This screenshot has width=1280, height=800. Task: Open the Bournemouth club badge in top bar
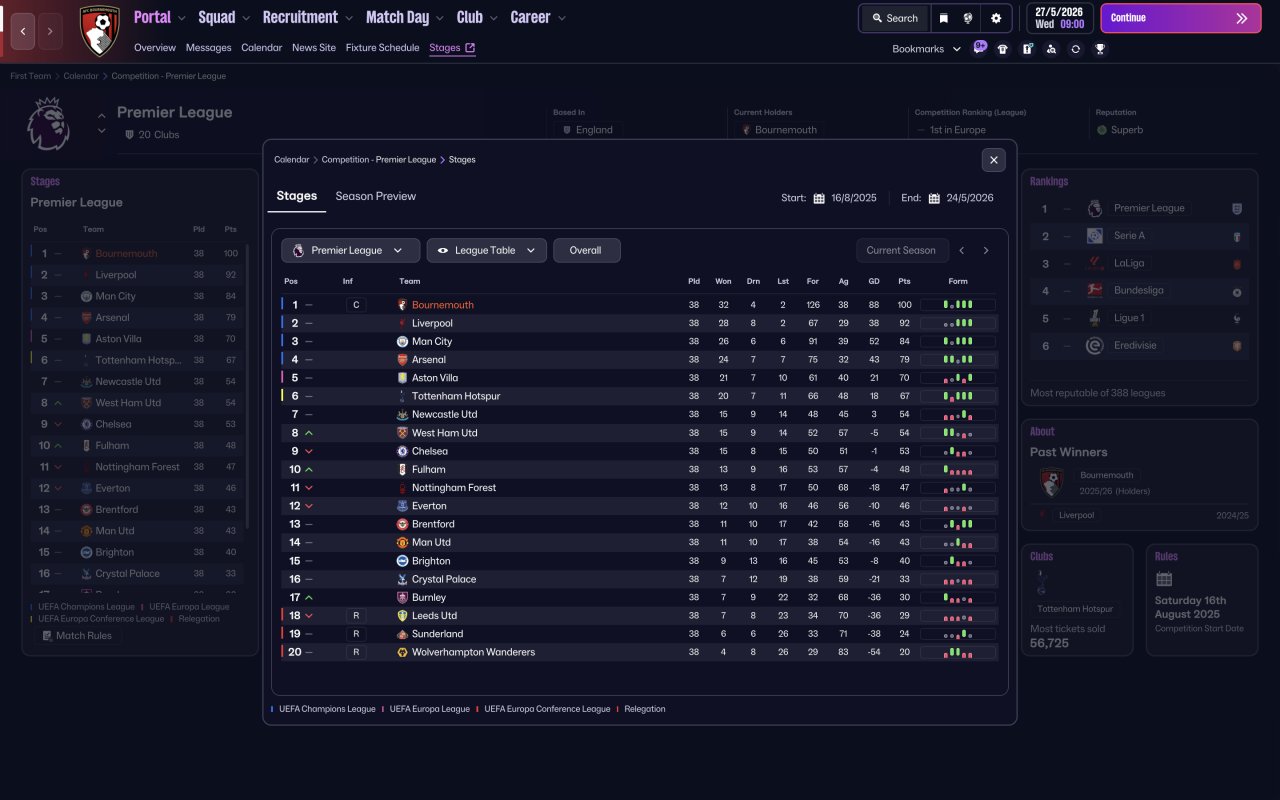coord(99,30)
